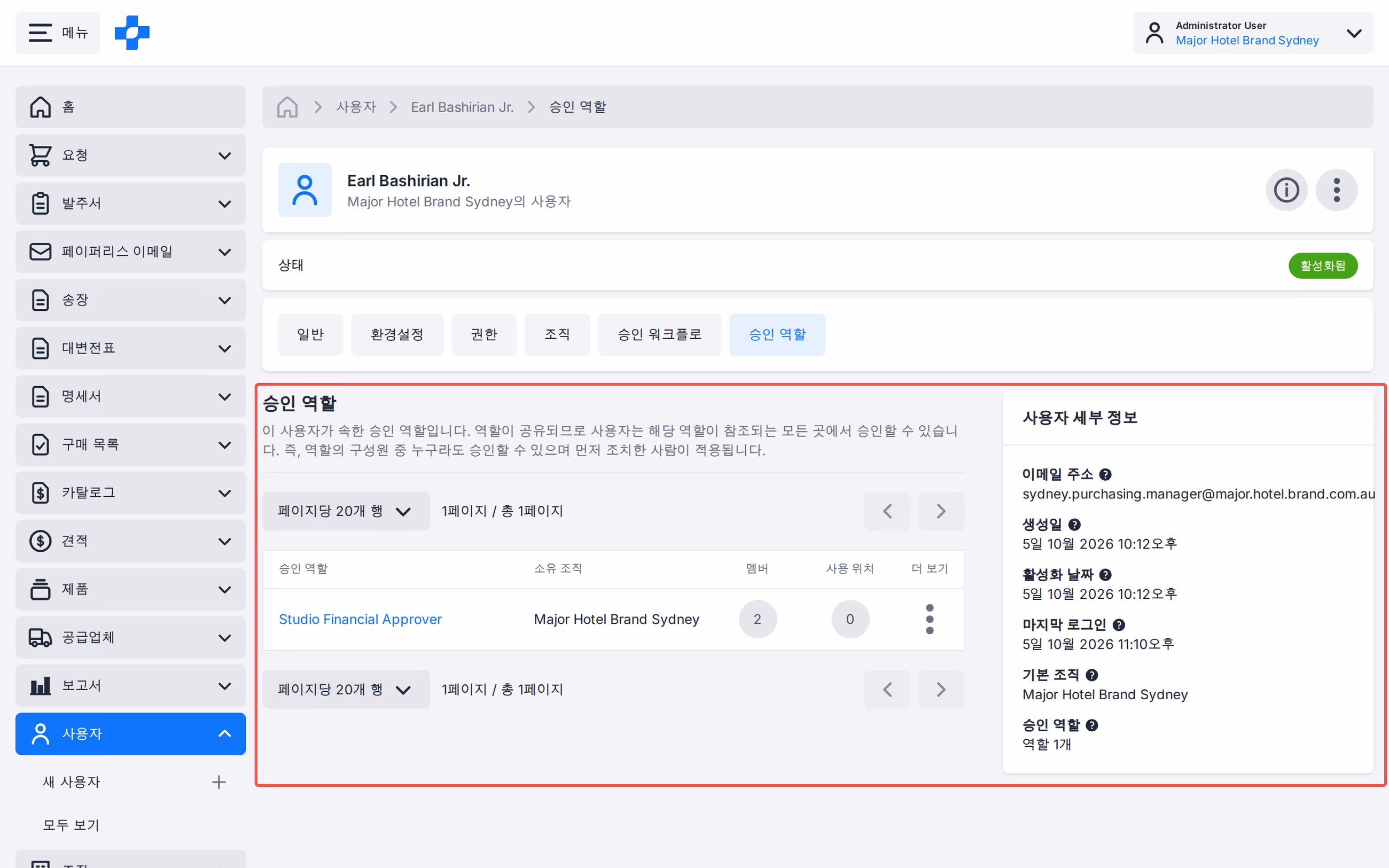Go to previous page in bottom pagination
This screenshot has width=1389, height=868.
887,690
